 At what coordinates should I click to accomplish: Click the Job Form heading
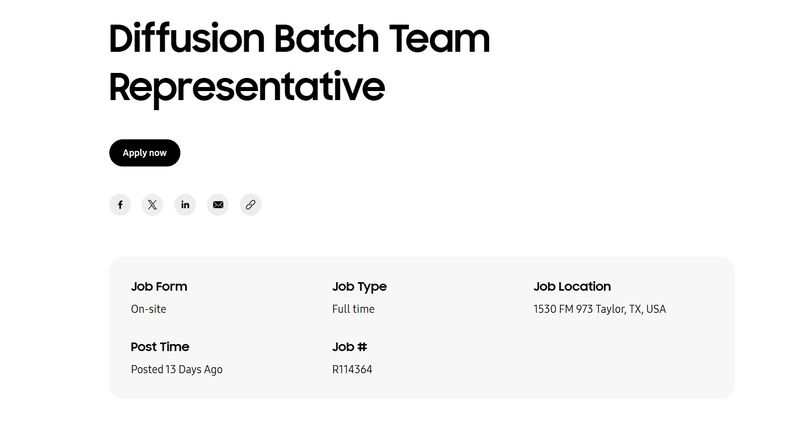(x=159, y=287)
